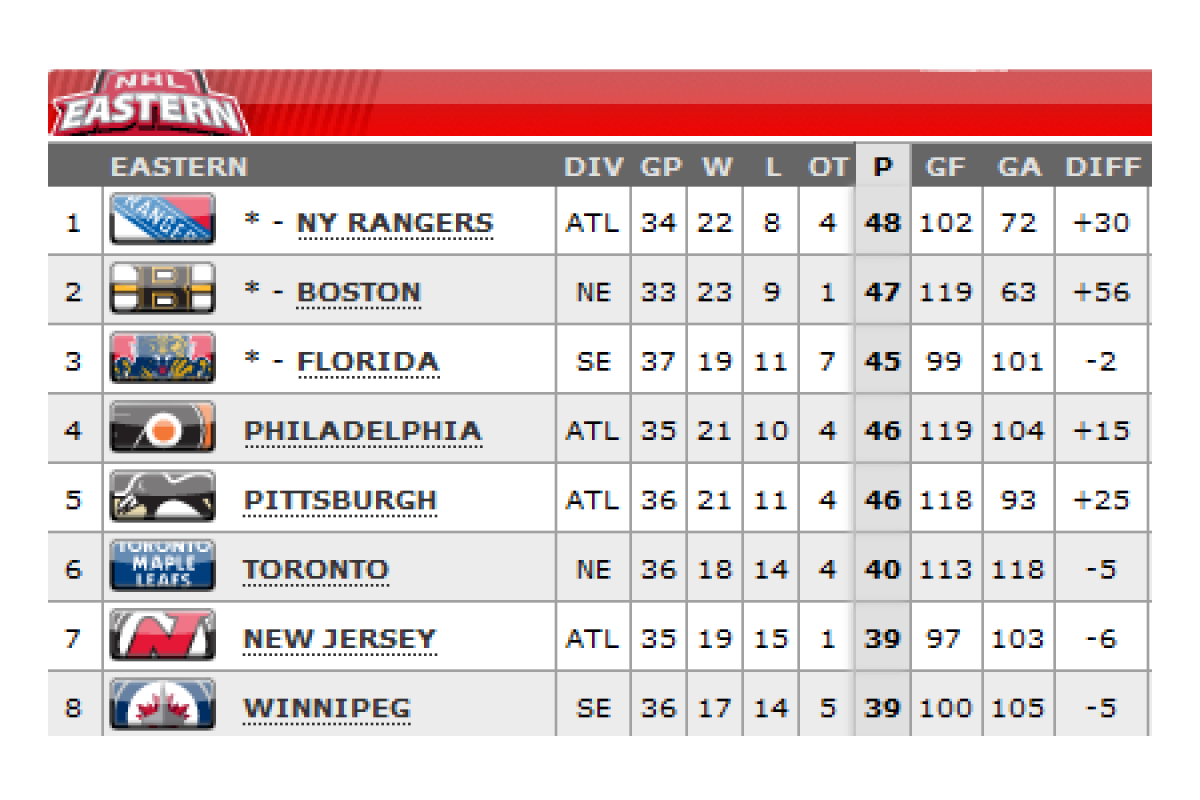Image resolution: width=1200 pixels, height=800 pixels.
Task: Open the NY Rangers team link
Action: tap(395, 222)
